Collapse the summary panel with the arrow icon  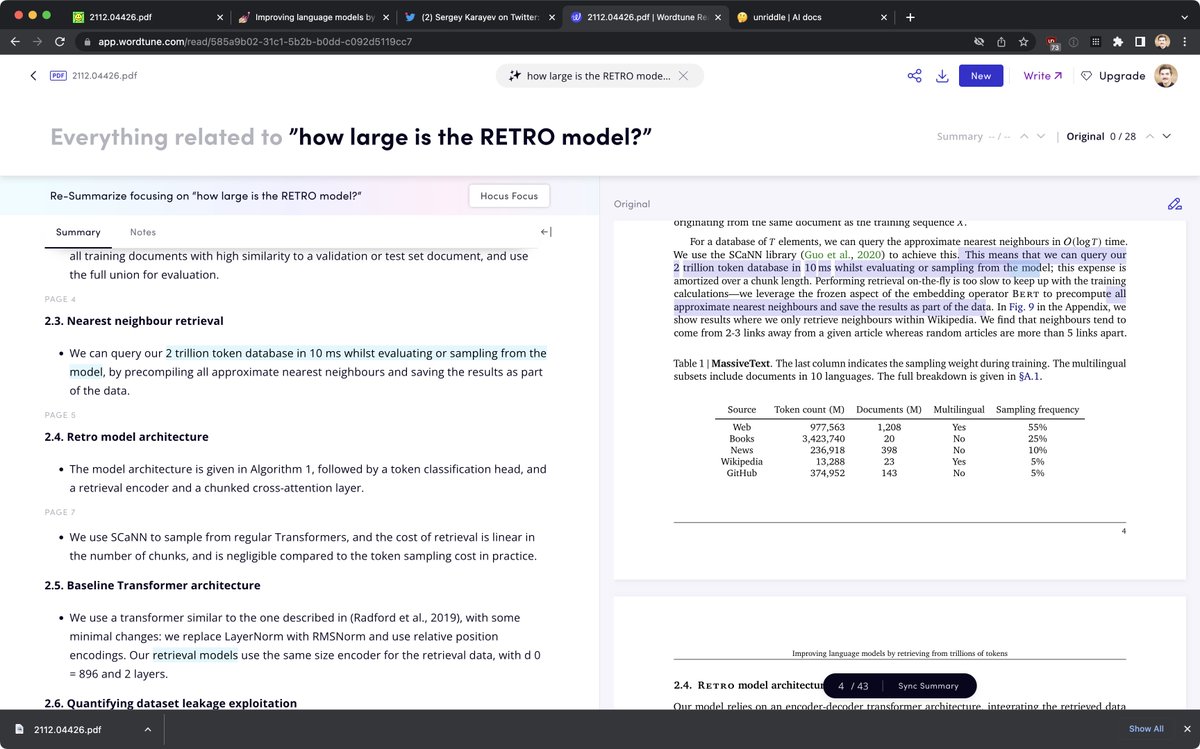(x=546, y=232)
